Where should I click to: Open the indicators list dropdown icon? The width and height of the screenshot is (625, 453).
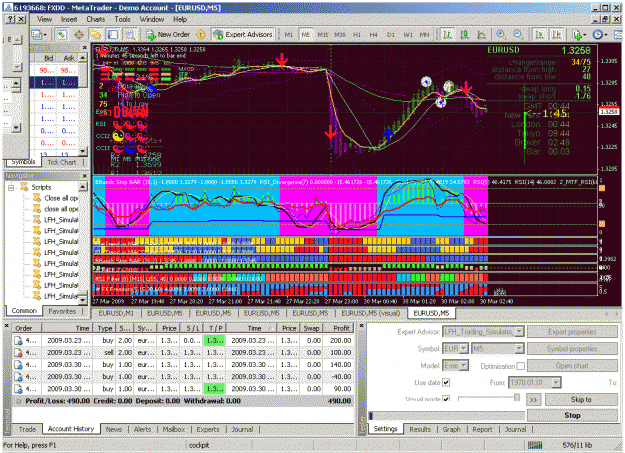[x=578, y=35]
